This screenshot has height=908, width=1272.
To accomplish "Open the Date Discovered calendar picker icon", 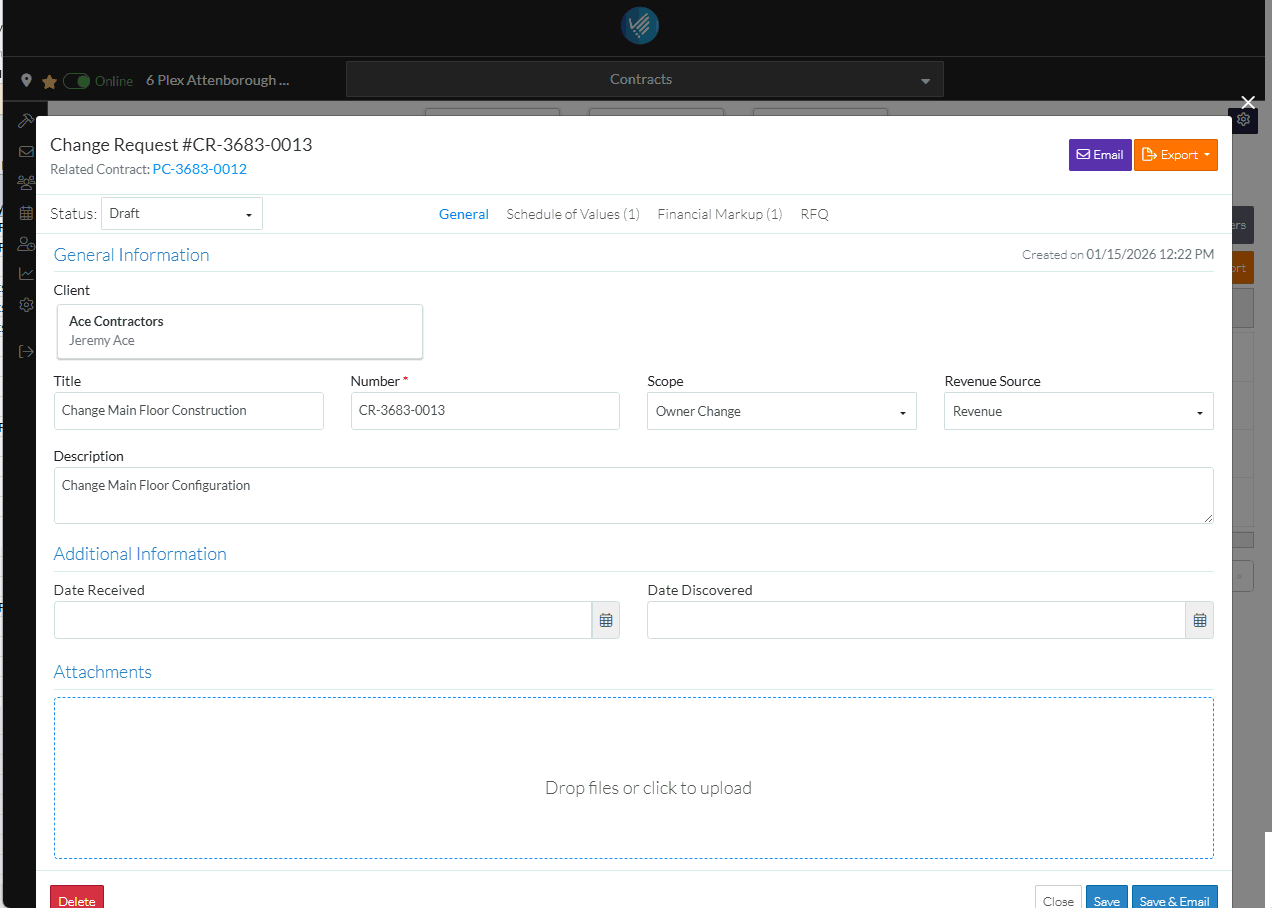I will pyautogui.click(x=1200, y=620).
